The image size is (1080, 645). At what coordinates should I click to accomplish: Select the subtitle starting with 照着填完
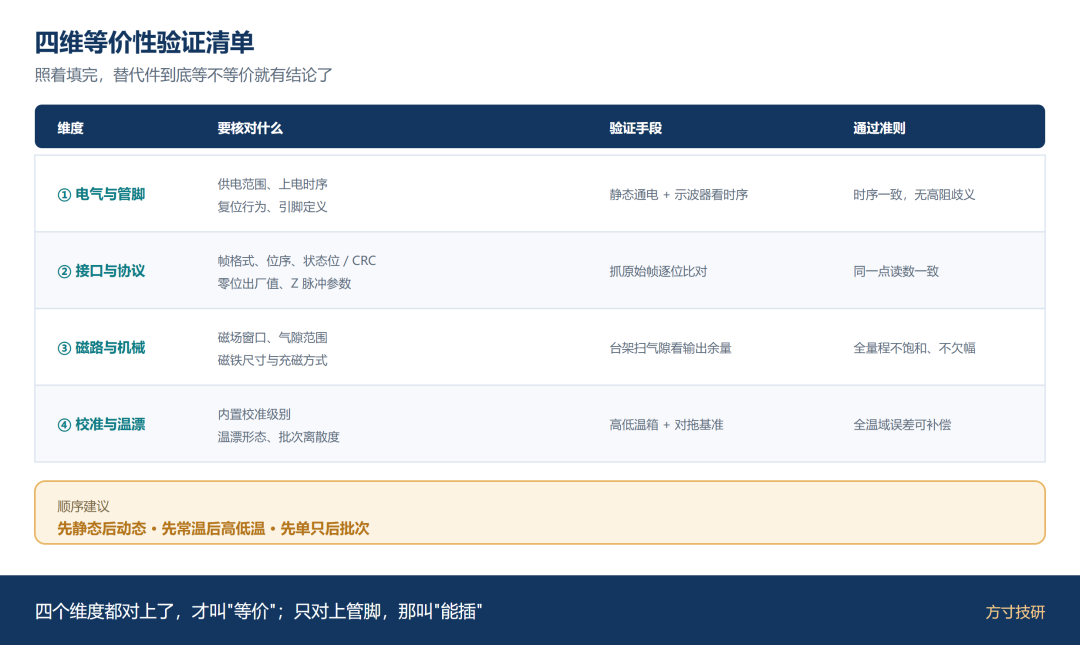[184, 75]
